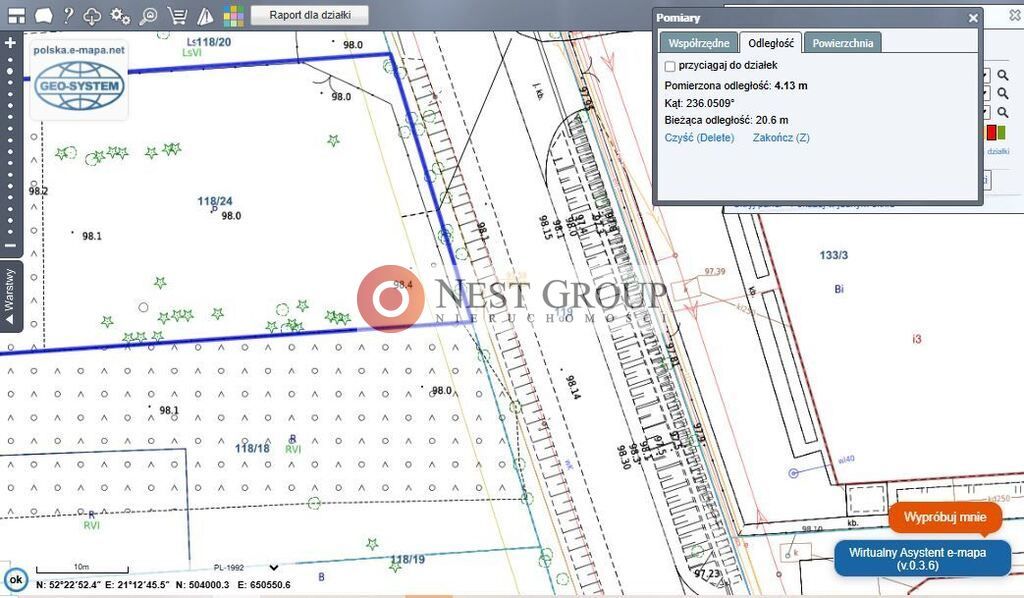Viewport: 1024px width, 598px height.
Task: Enable 'przyciągaj do działek' checkbox
Action: point(669,66)
